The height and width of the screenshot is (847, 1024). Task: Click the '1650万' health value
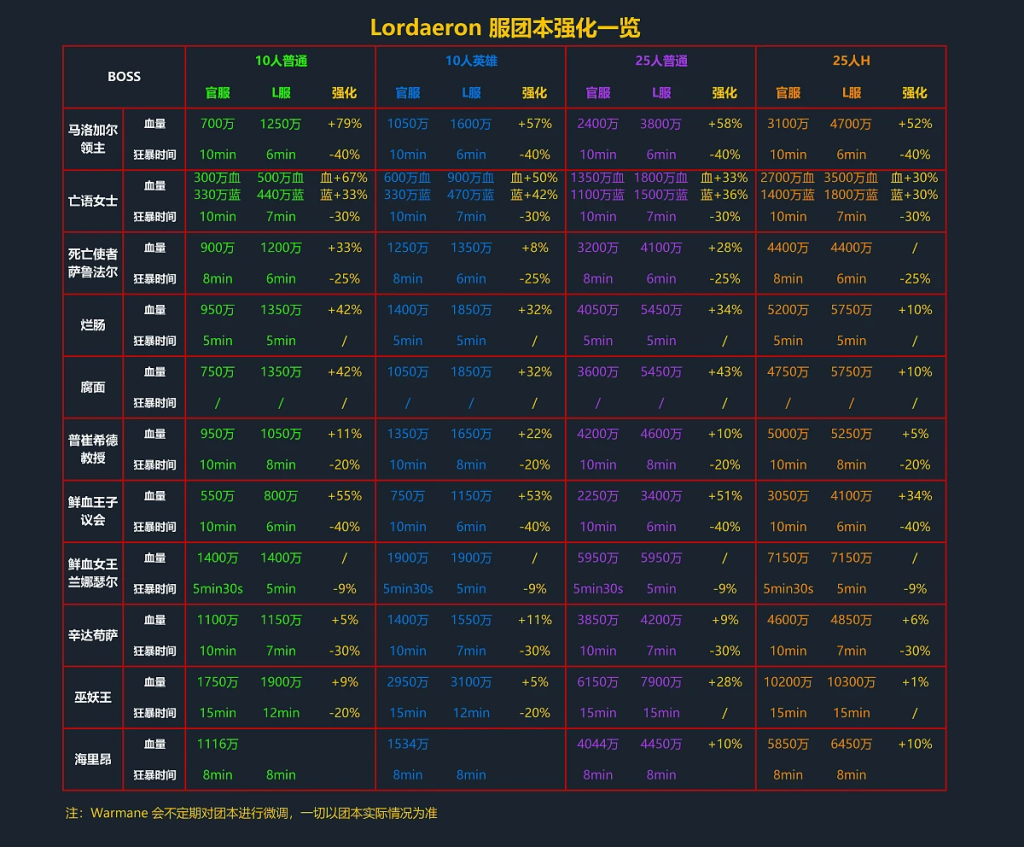pyautogui.click(x=471, y=434)
